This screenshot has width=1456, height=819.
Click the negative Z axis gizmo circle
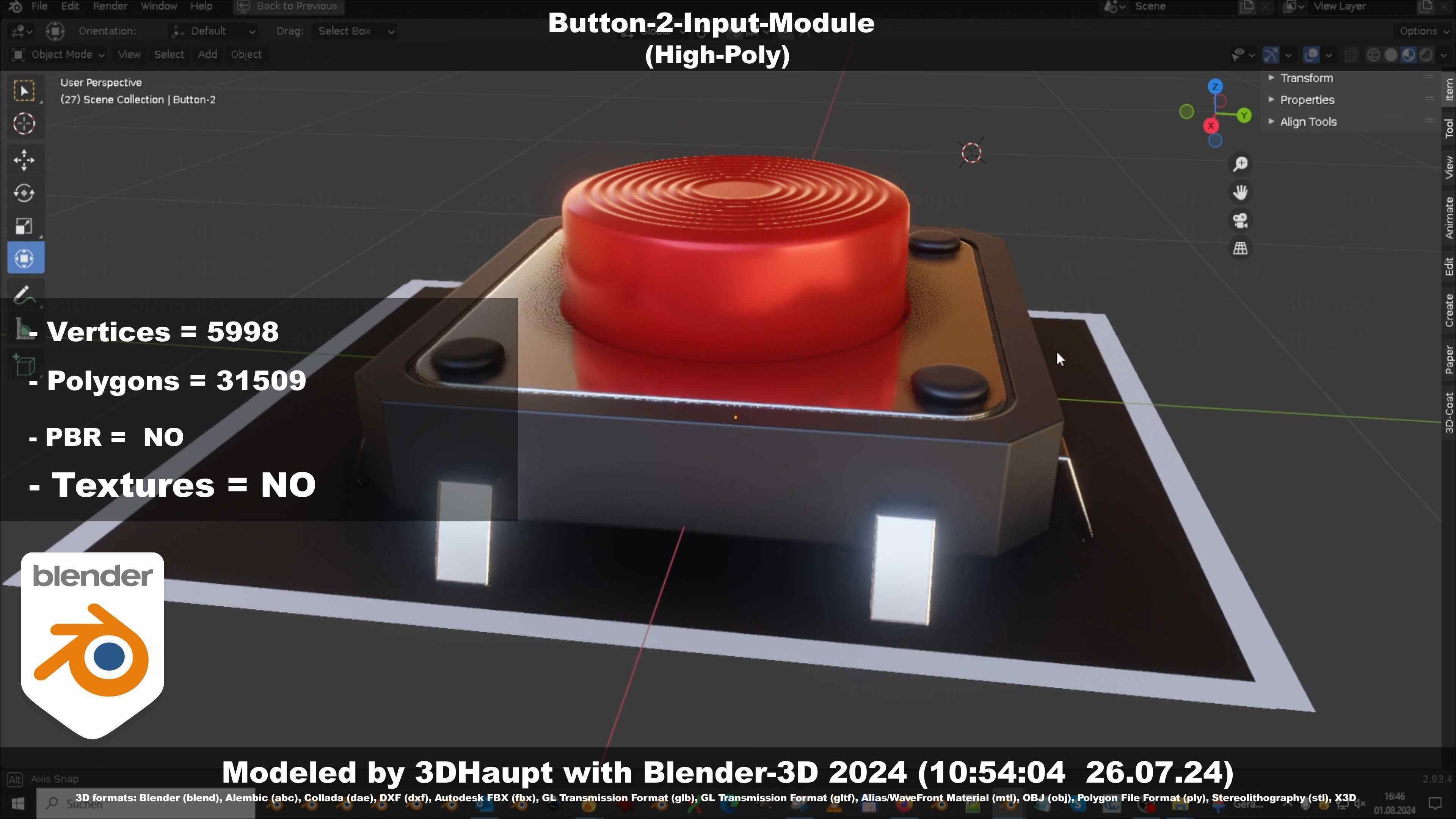pyautogui.click(x=1215, y=141)
